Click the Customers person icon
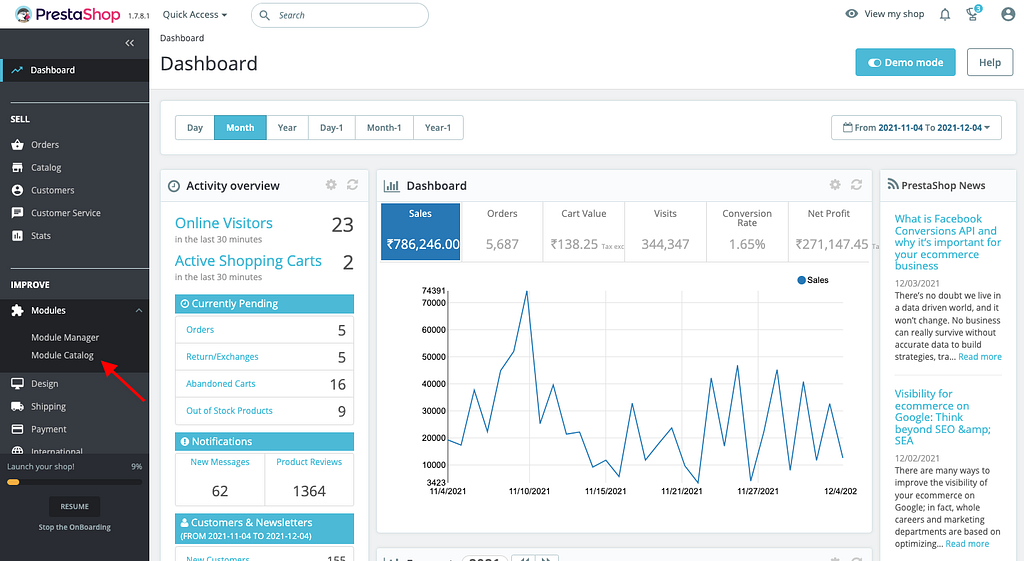 (18, 190)
